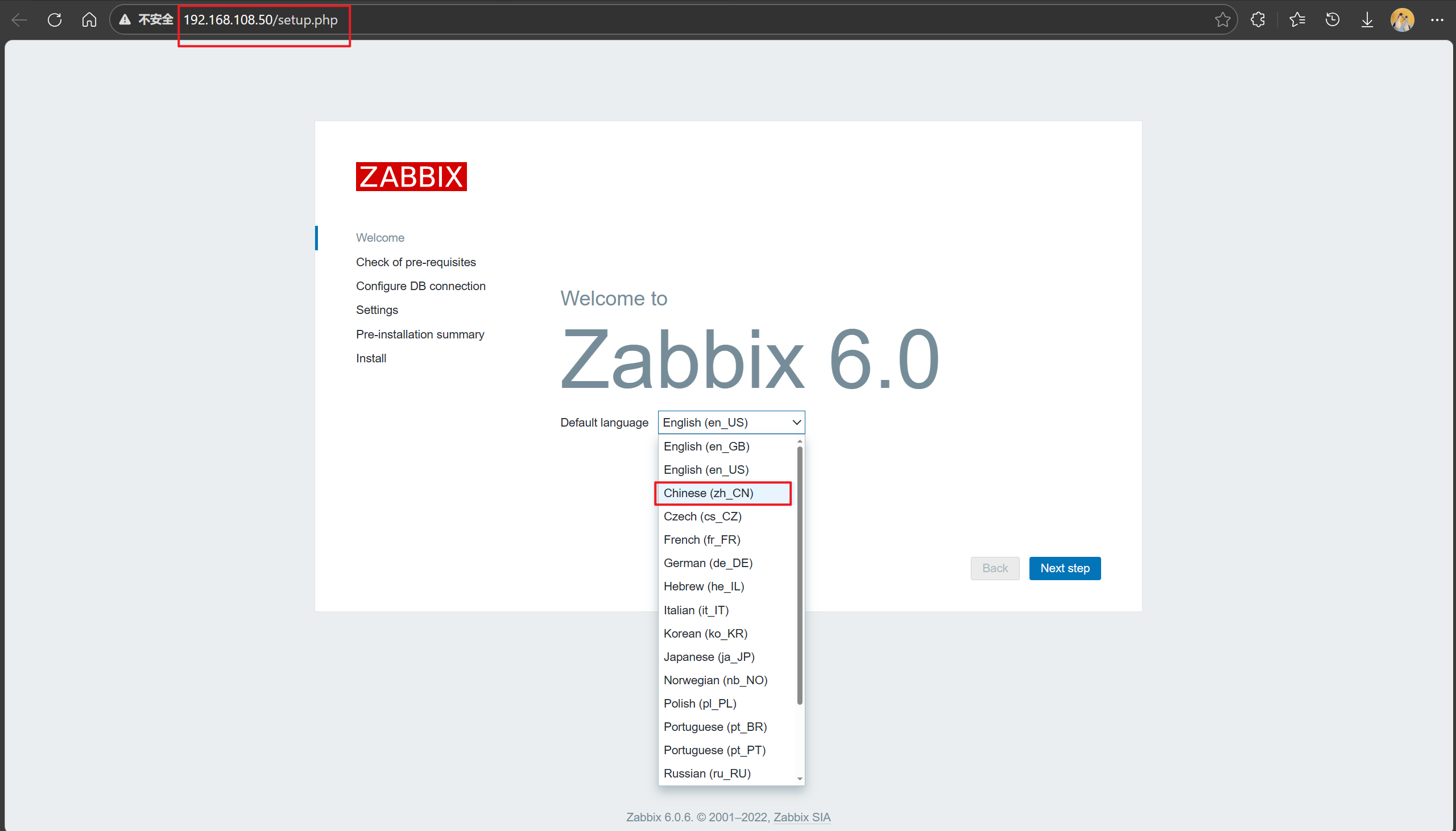1456x831 pixels.
Task: Open browser extensions puzzle icon
Action: click(1258, 20)
